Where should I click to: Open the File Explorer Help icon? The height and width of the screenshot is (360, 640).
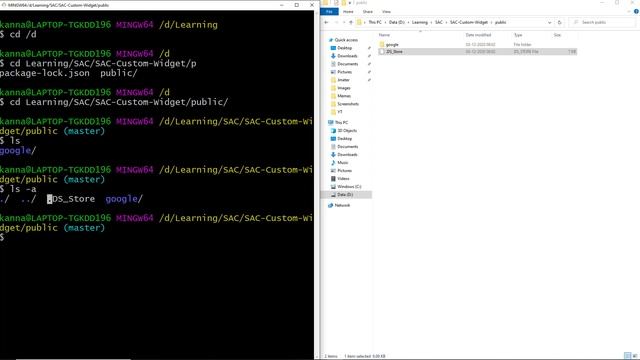click(636, 11)
